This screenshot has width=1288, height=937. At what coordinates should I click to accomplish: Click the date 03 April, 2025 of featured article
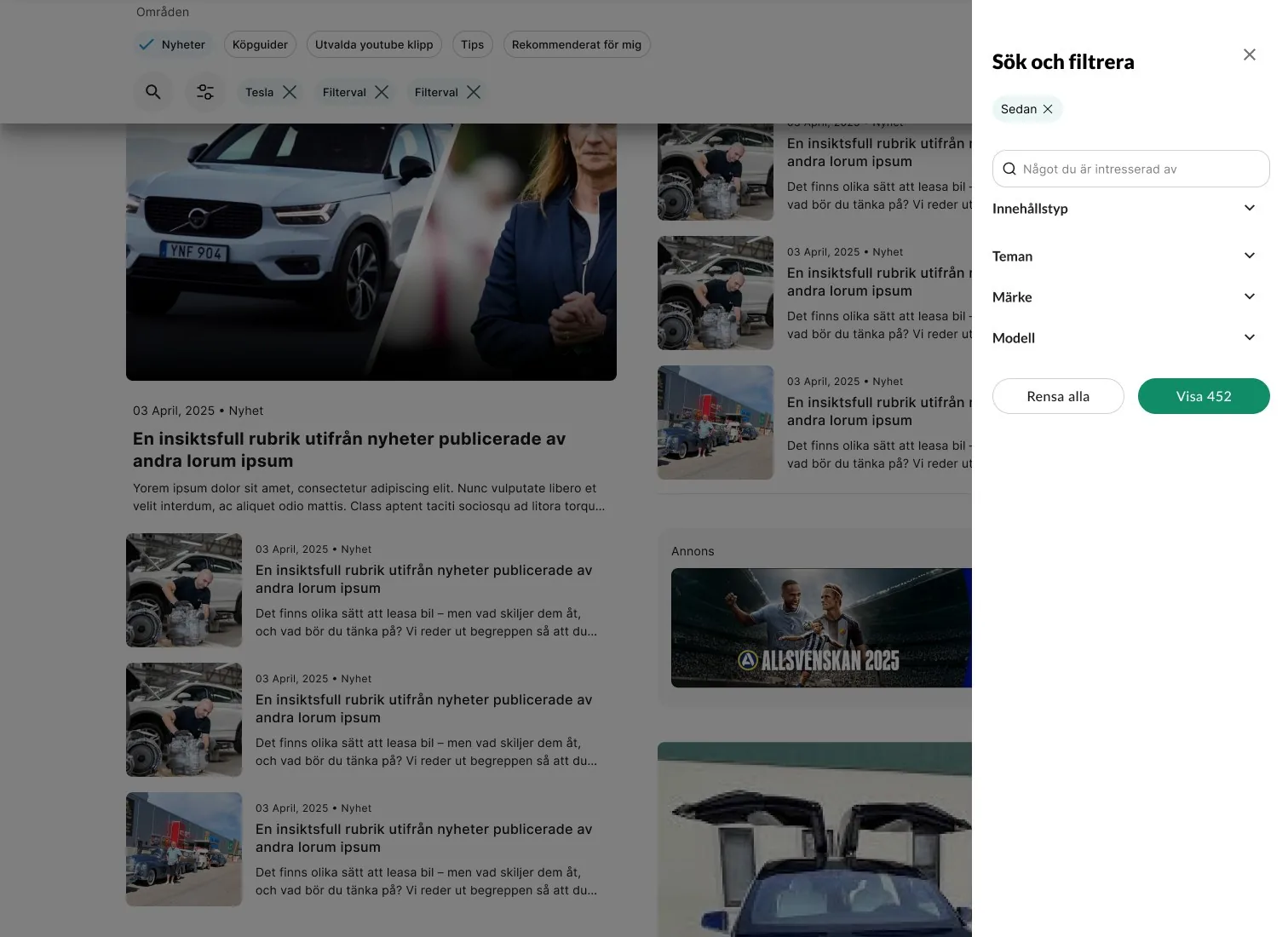point(174,411)
